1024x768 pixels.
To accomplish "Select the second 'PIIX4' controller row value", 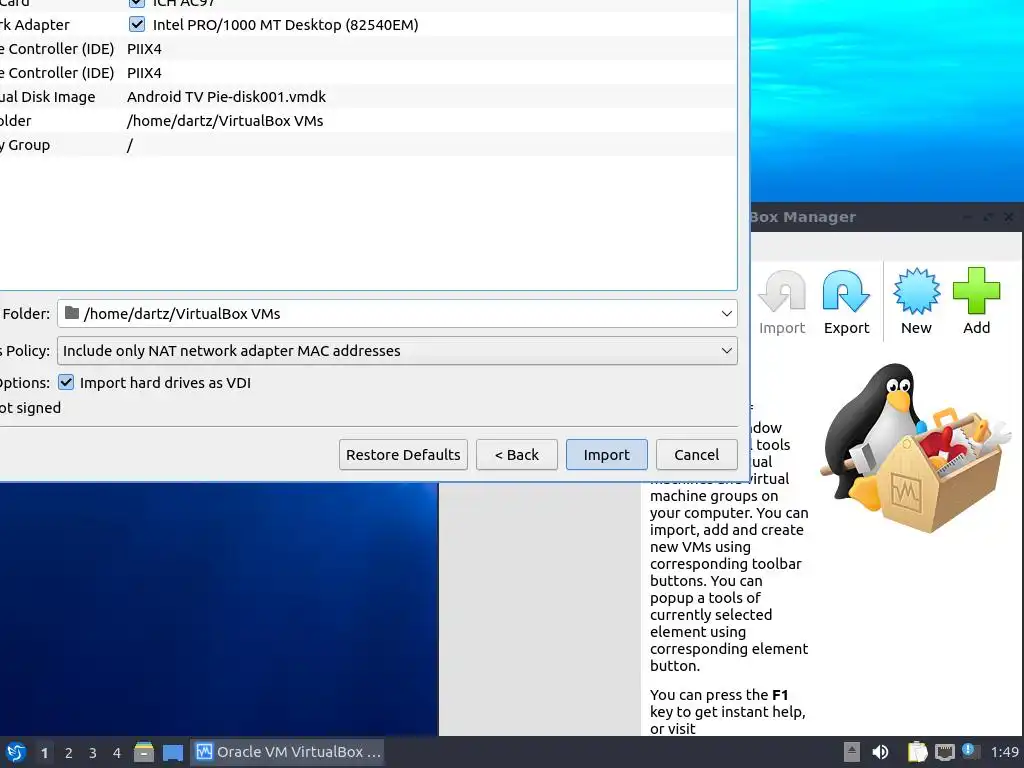I will (x=144, y=73).
